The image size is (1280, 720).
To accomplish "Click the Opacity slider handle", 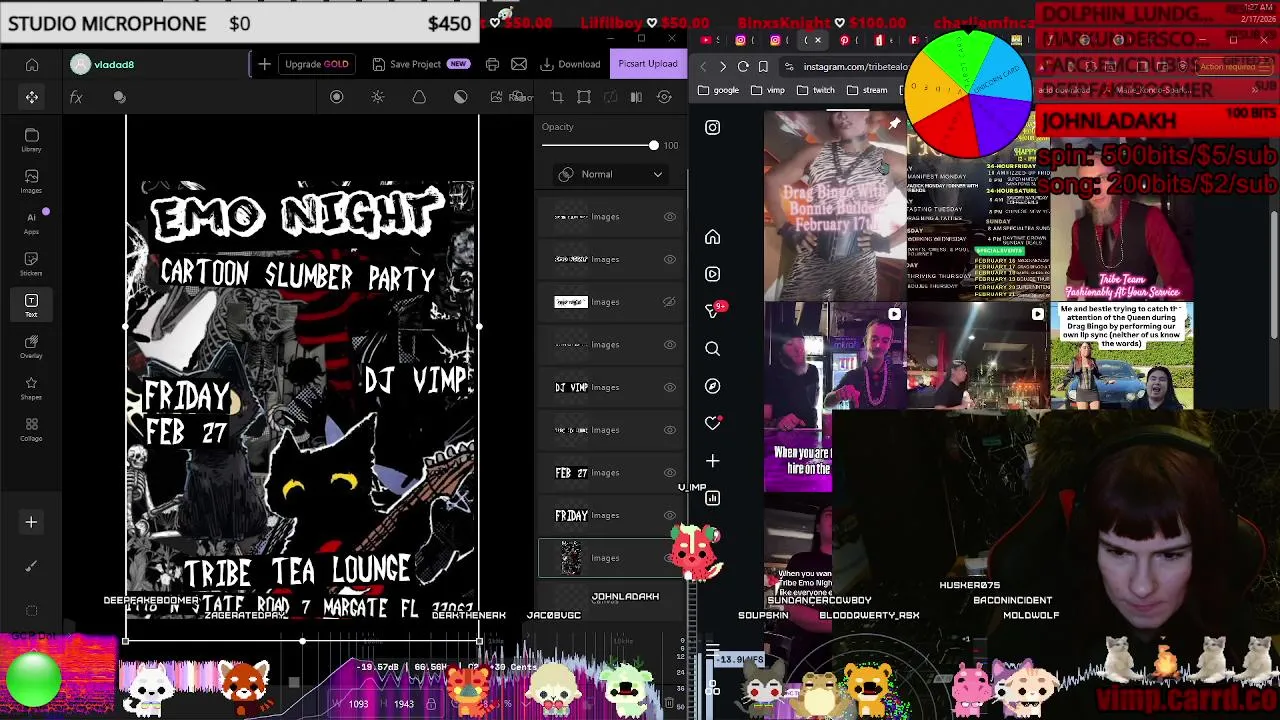I will point(654,146).
